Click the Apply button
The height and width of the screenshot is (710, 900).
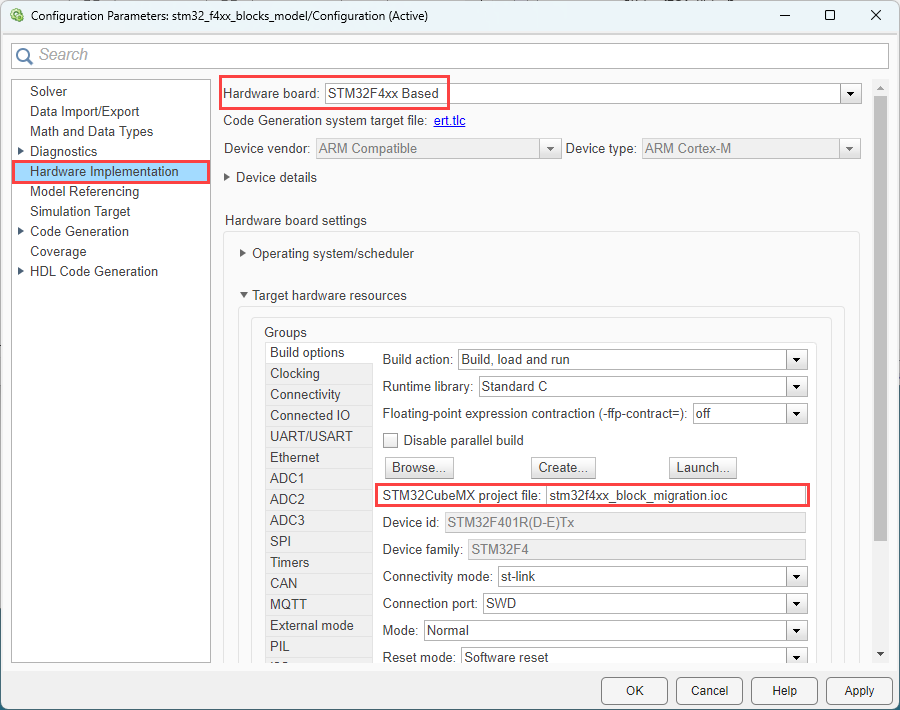pos(859,690)
